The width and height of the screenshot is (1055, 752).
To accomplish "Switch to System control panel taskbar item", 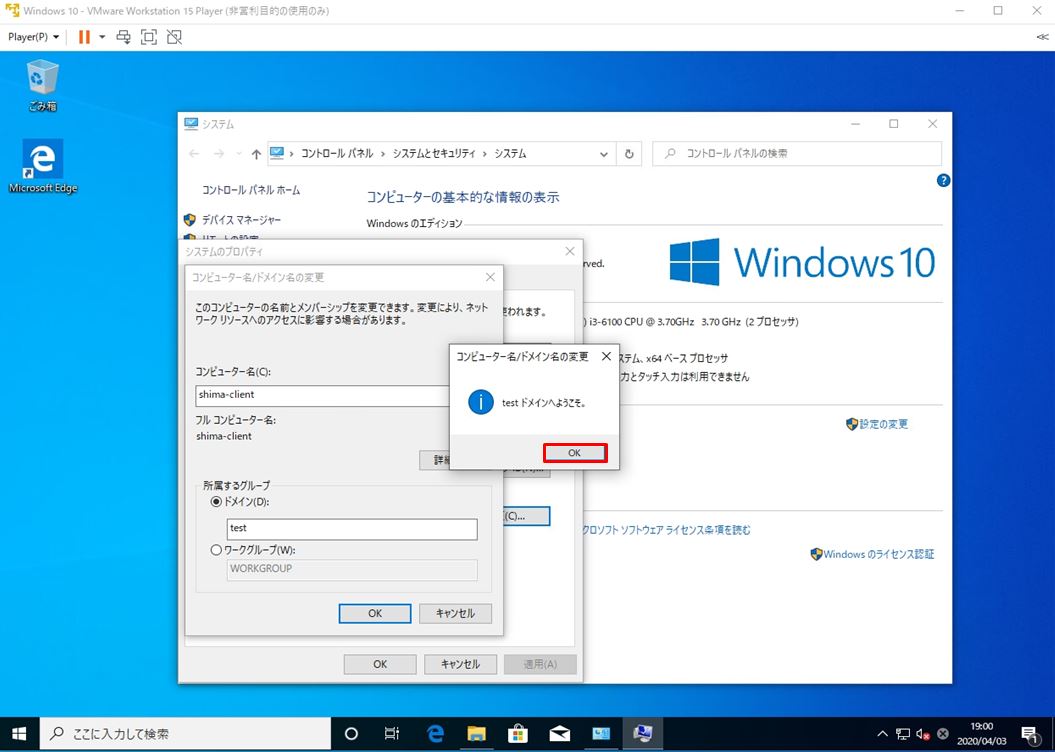I will pos(601,734).
